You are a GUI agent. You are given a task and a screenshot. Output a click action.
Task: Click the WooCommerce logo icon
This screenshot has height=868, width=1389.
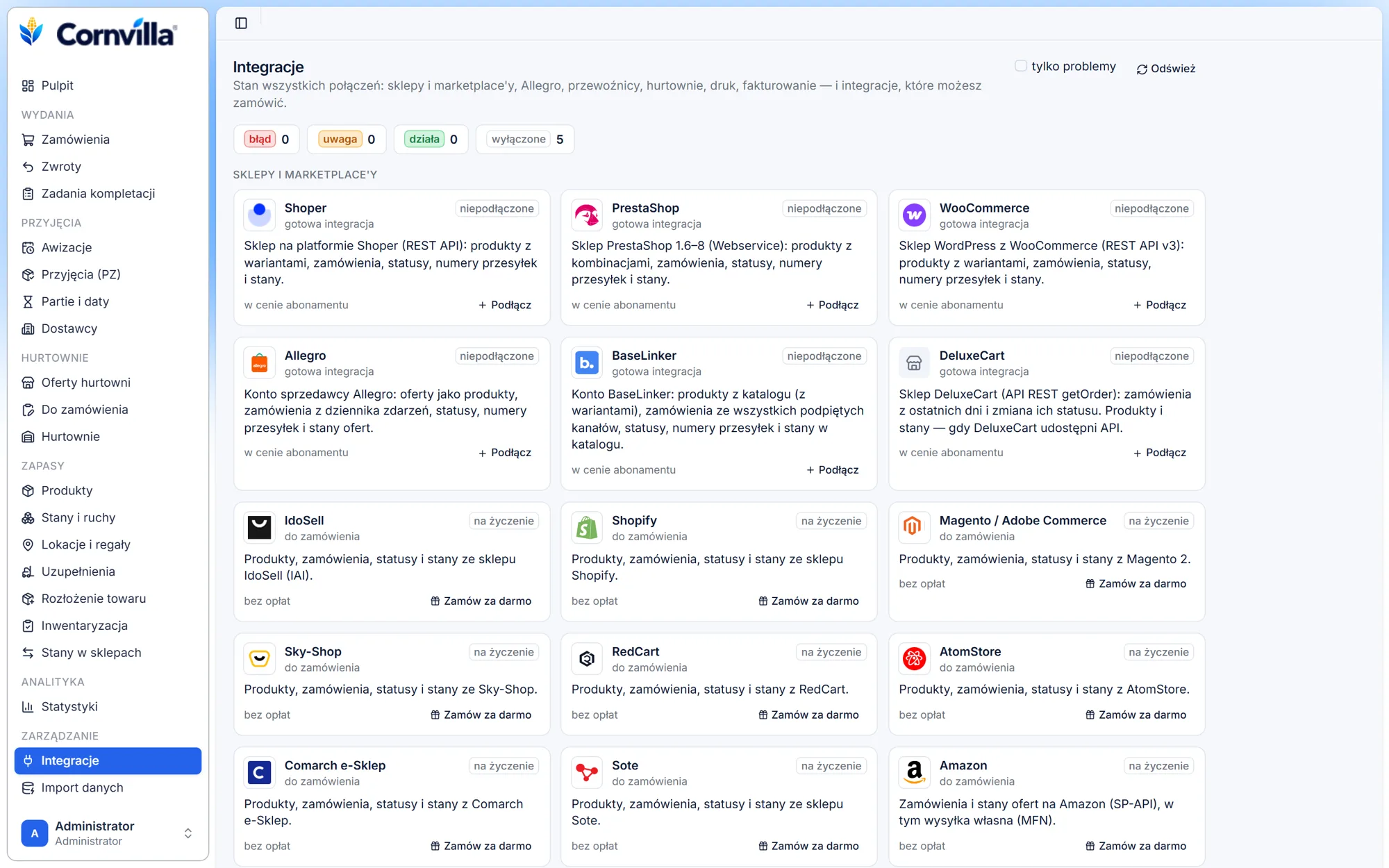point(914,215)
